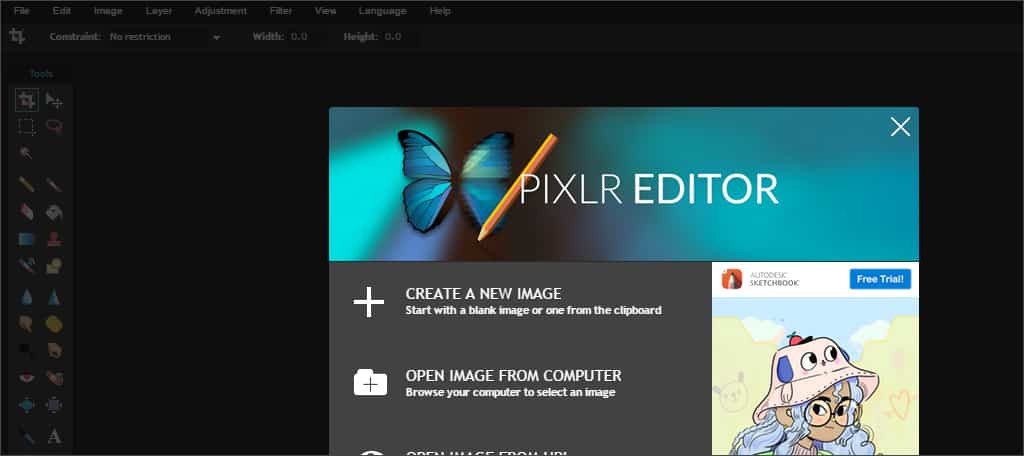
Task: Open the Adjustment menu
Action: coord(221,11)
